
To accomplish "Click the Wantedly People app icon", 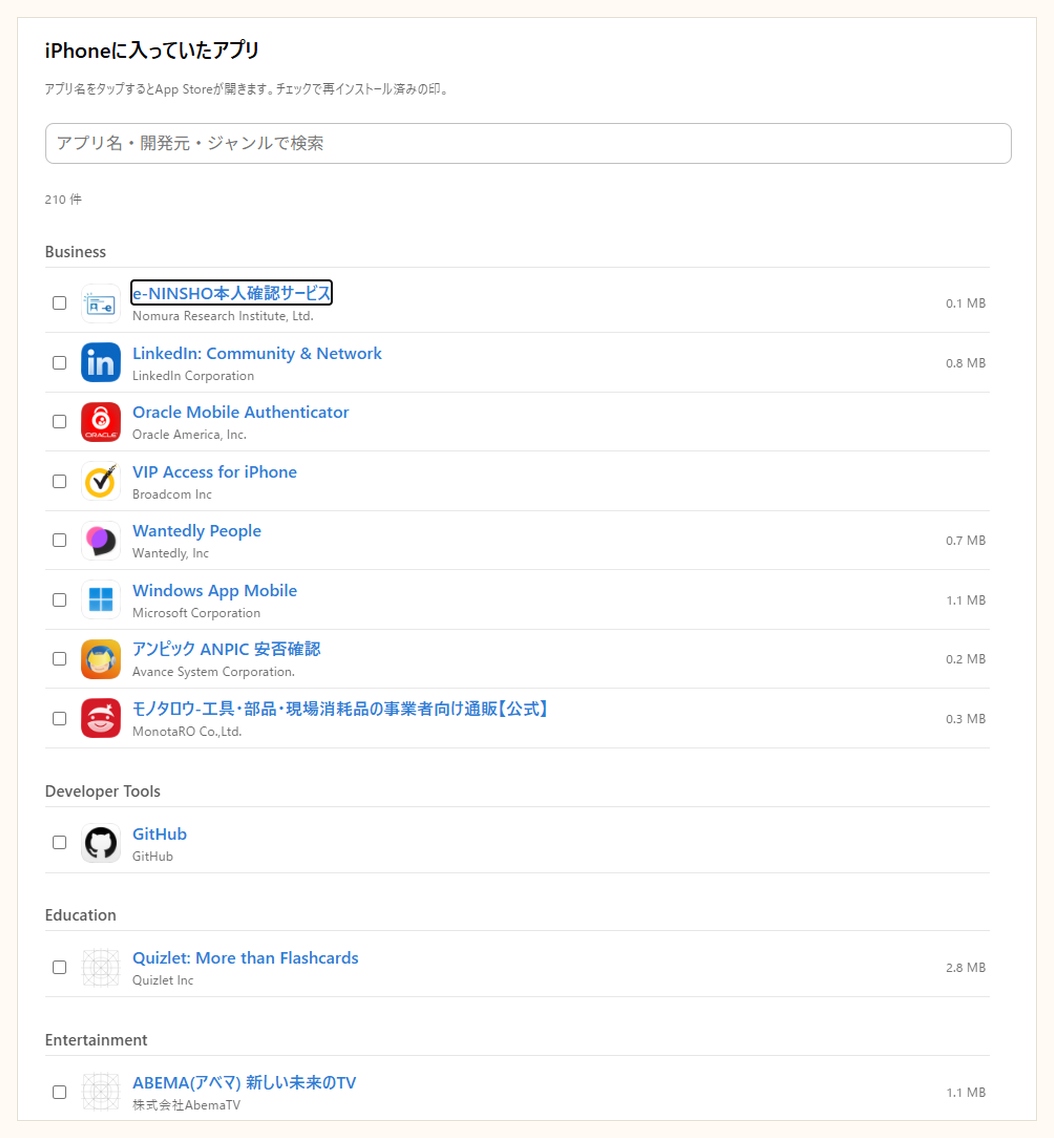I will tap(101, 541).
